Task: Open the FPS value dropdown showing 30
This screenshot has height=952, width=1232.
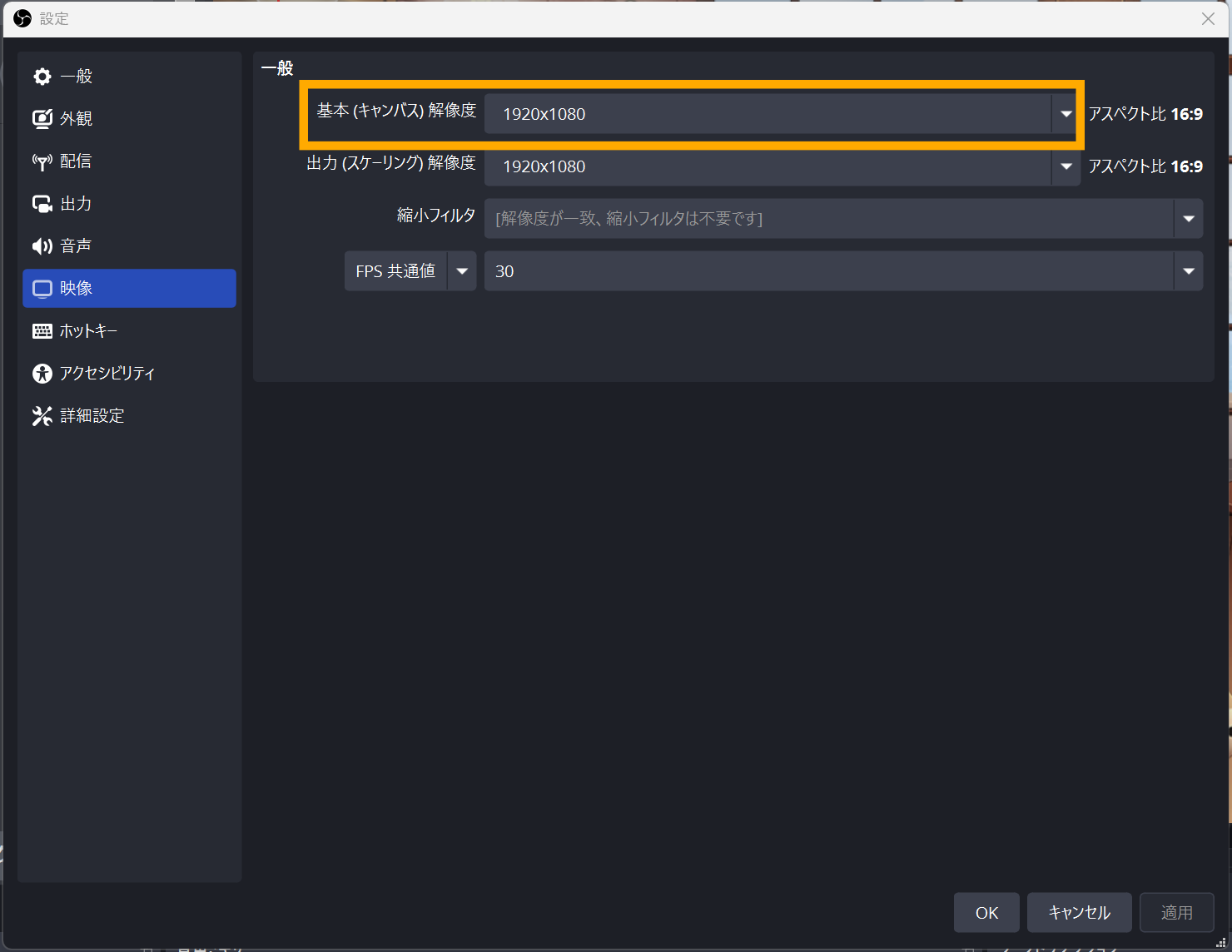Action: (x=1188, y=271)
